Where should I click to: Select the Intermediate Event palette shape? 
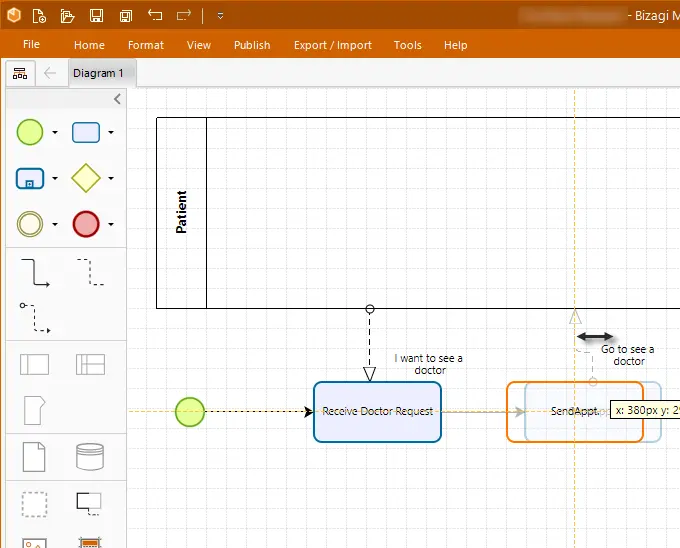(30, 224)
